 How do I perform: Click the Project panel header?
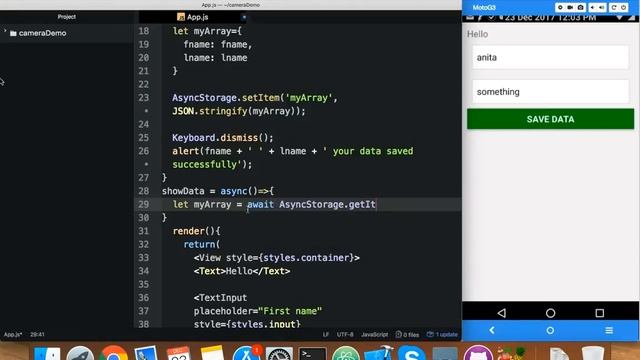(x=67, y=17)
